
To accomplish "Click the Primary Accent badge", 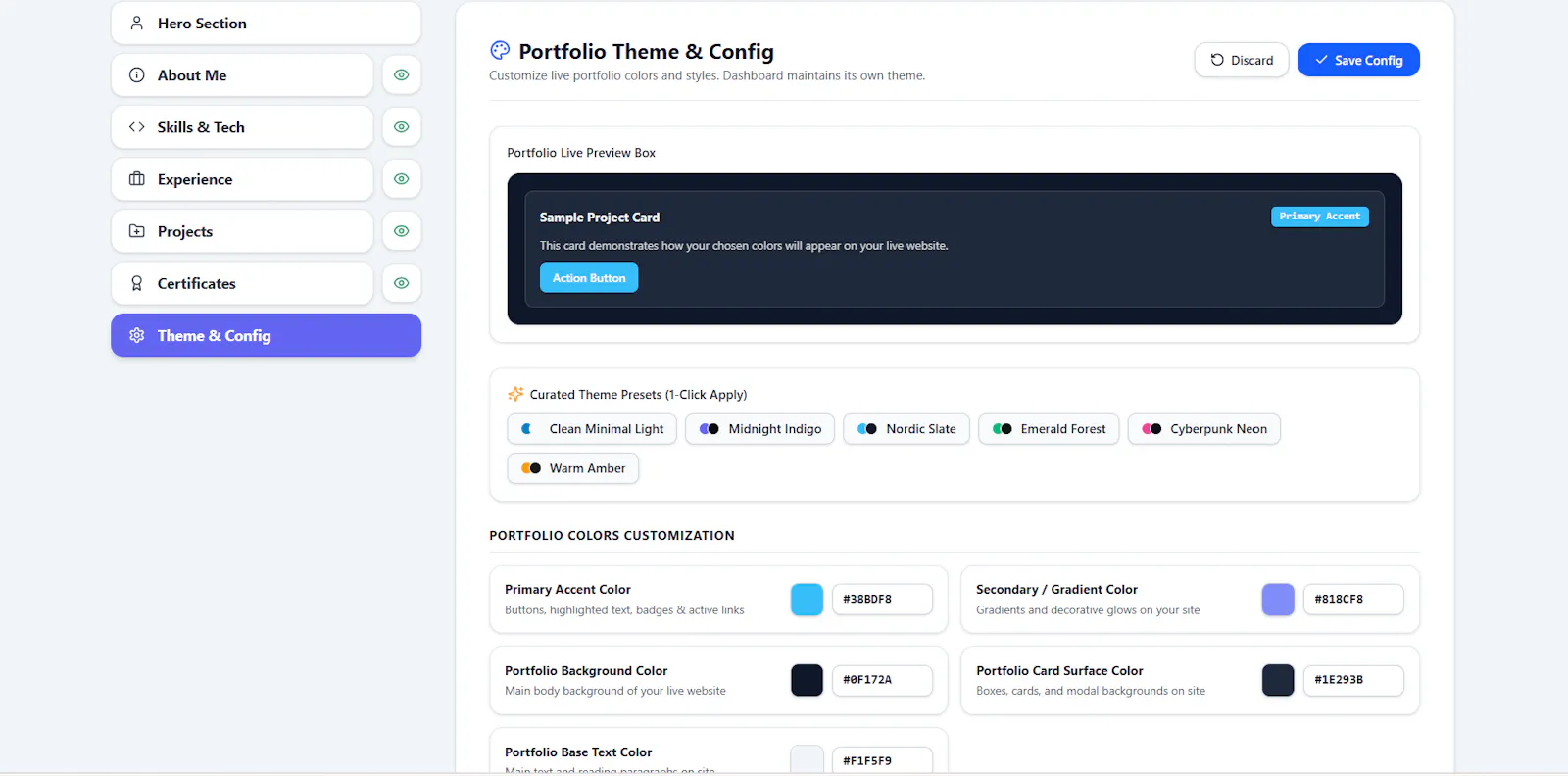I will [x=1319, y=216].
